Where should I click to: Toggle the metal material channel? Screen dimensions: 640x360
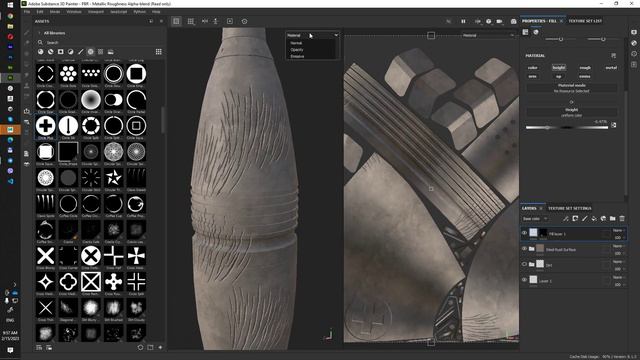pyautogui.click(x=611, y=68)
